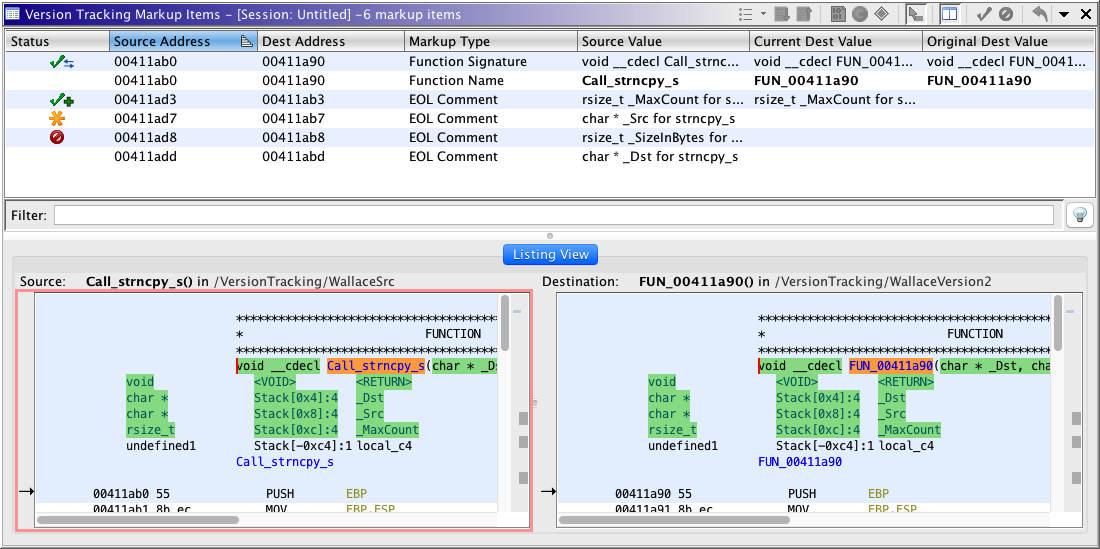
Task: Click the gray circle toolbar icon
Action: [x=858, y=14]
